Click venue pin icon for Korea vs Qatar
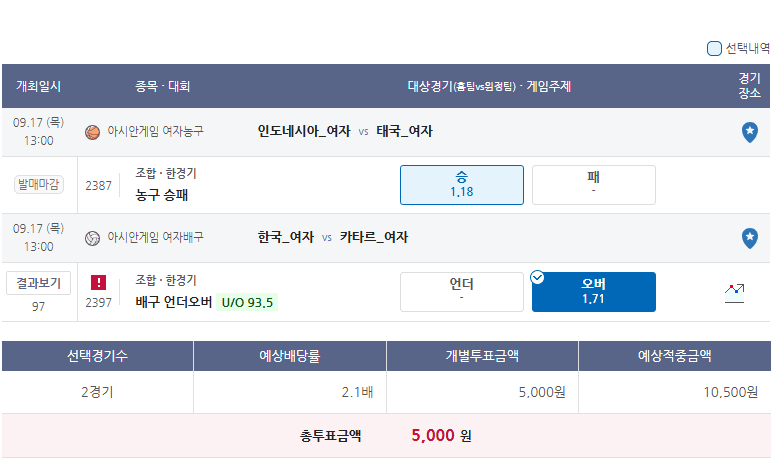The height and width of the screenshot is (458, 771). [x=749, y=238]
